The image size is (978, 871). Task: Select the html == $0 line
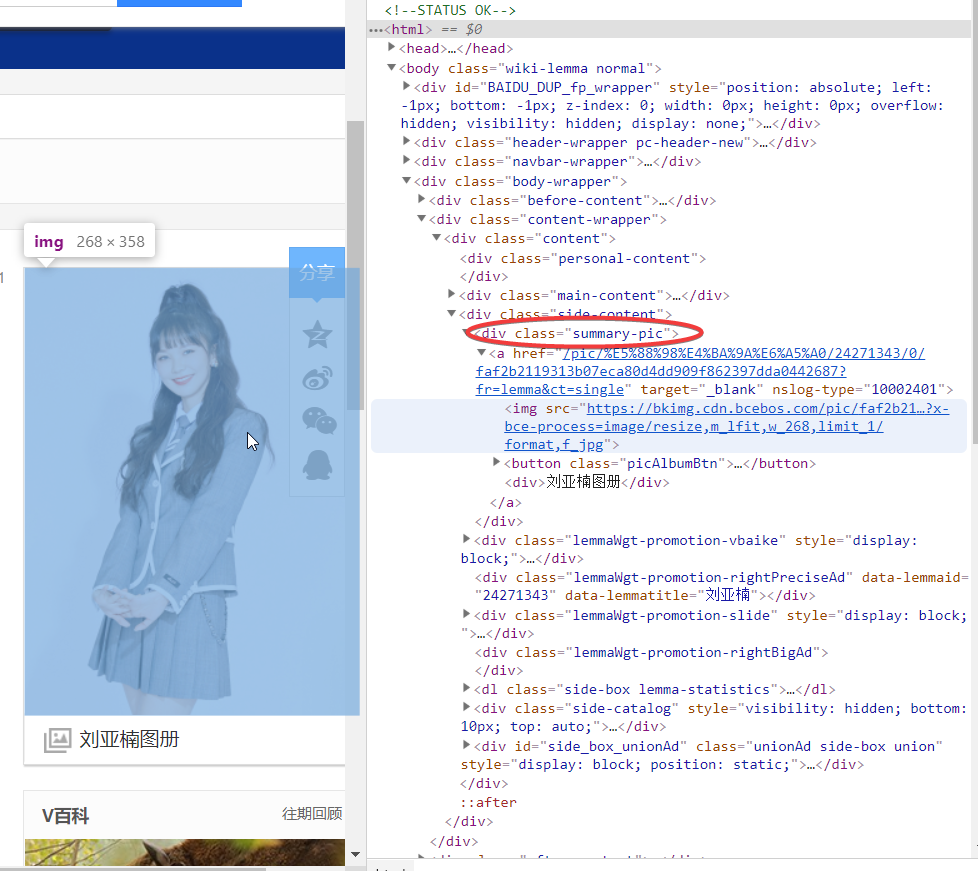point(667,29)
